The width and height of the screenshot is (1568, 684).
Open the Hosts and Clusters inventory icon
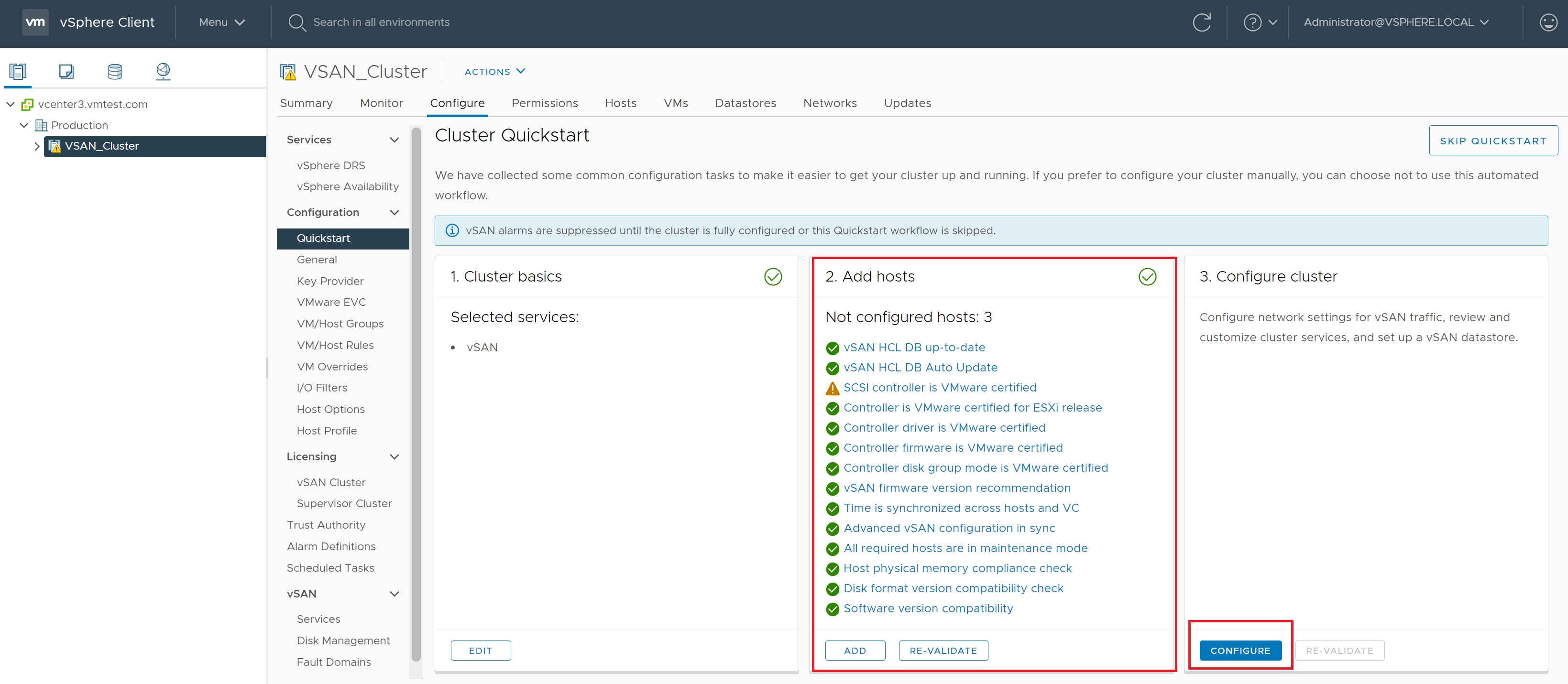[x=18, y=72]
